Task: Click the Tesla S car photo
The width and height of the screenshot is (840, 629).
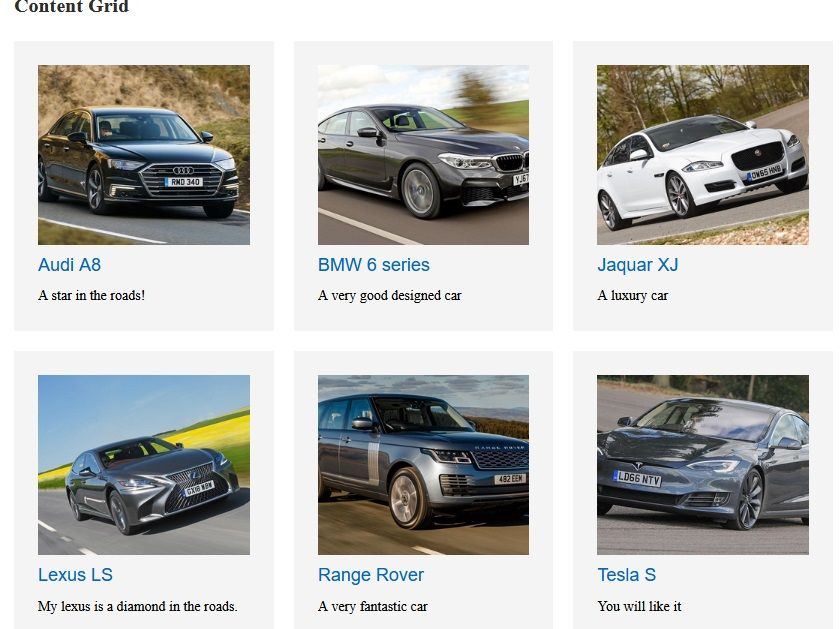Action: coord(703,465)
